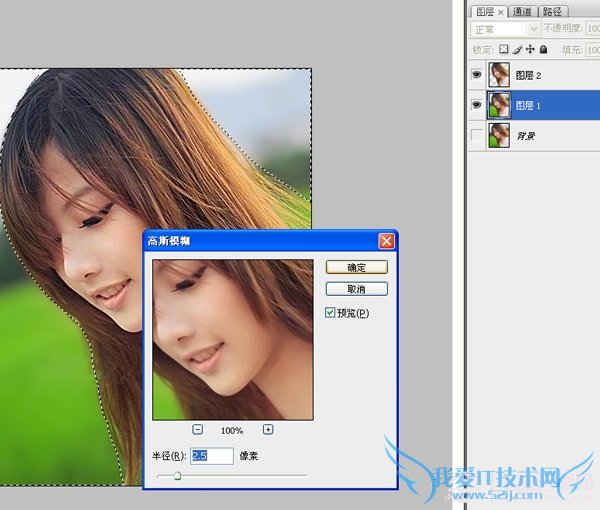Select the 背景 layer name
Screen dimensions: 600x510
[x=526, y=136]
